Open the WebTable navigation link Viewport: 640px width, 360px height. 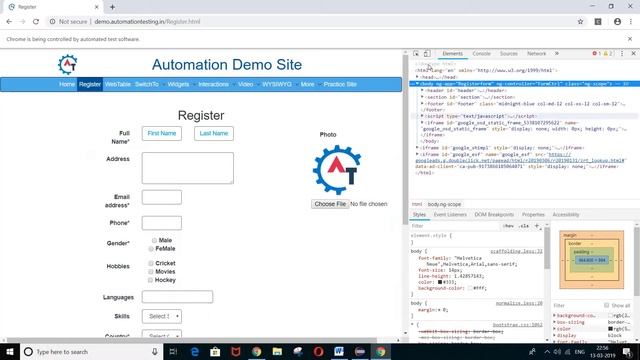[x=118, y=84]
